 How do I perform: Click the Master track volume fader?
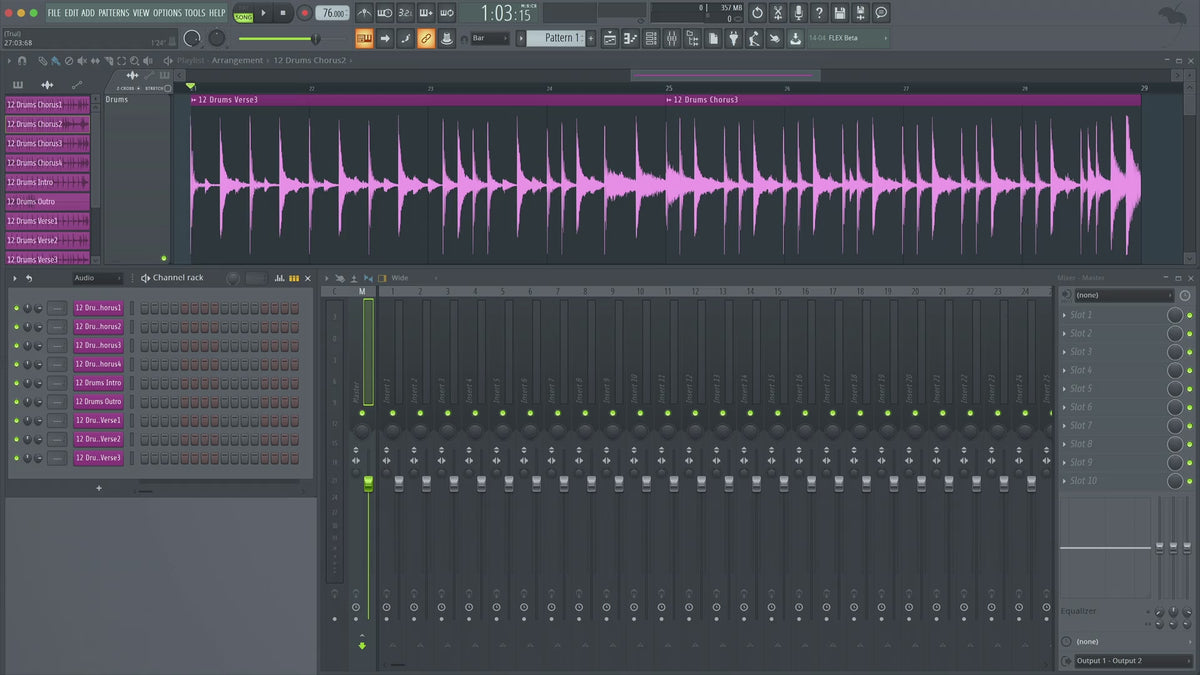(x=368, y=484)
